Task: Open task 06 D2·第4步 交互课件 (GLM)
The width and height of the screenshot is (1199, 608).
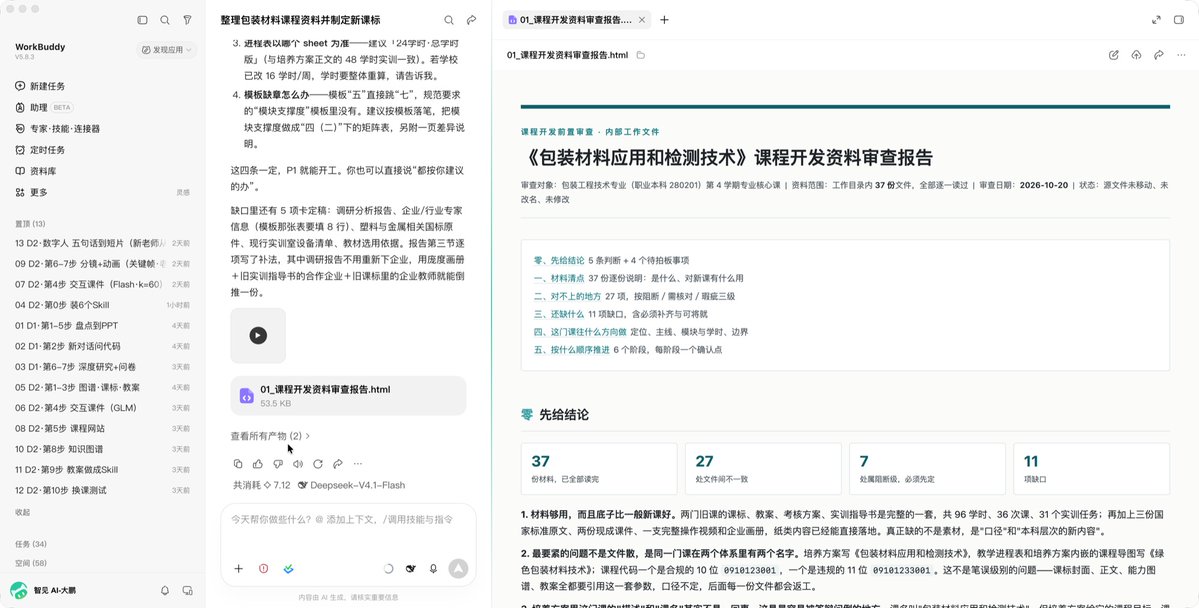Action: tap(102, 408)
